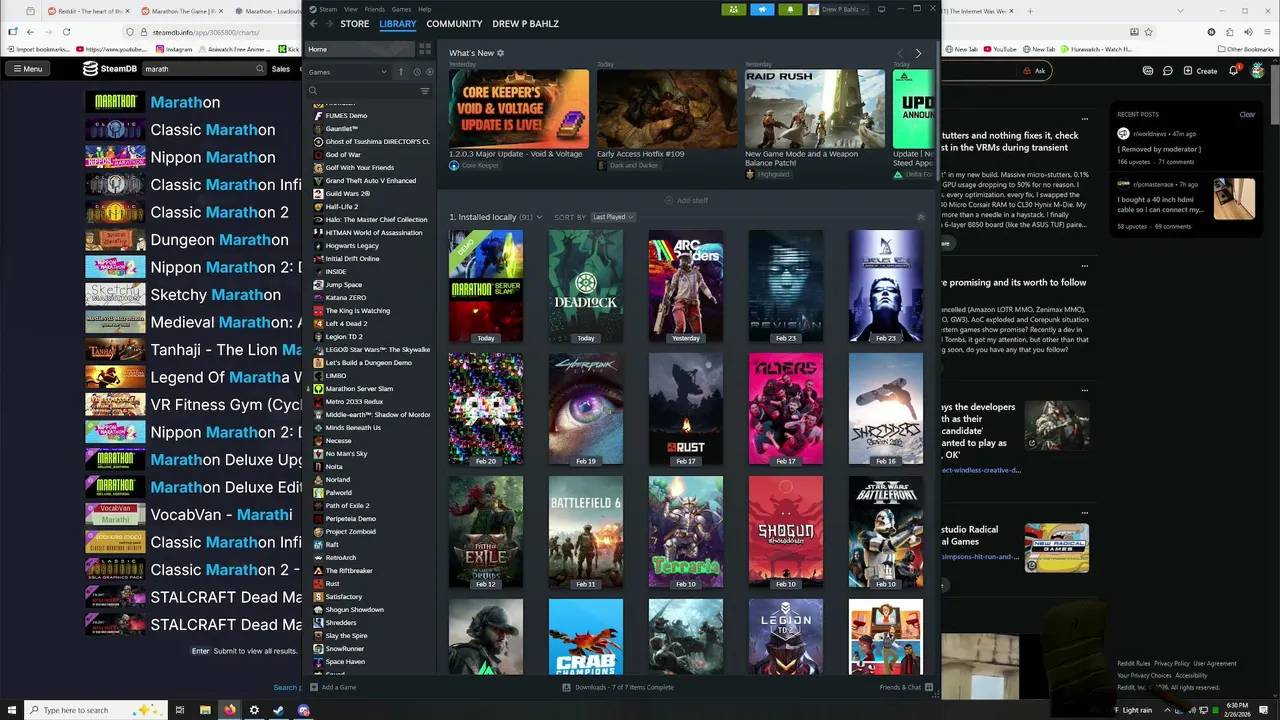
Task: Open the Crab Champions game cover
Action: click(586, 636)
